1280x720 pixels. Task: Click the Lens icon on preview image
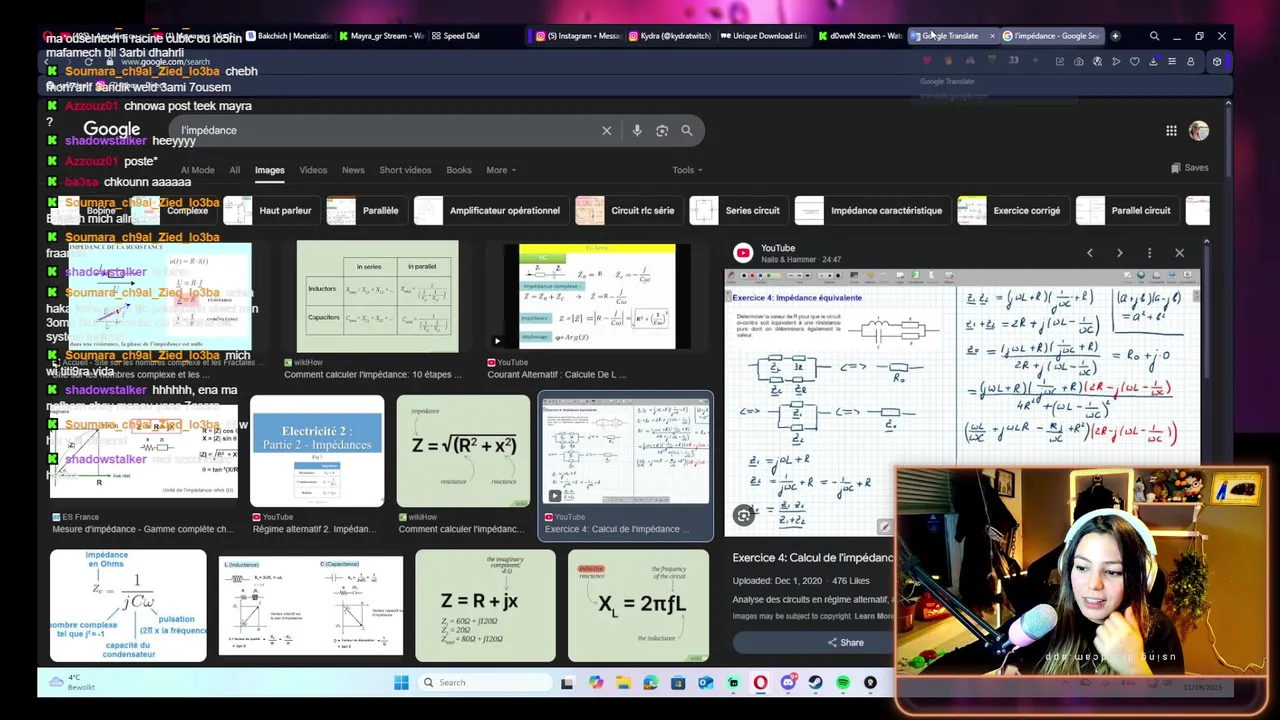coord(743,515)
